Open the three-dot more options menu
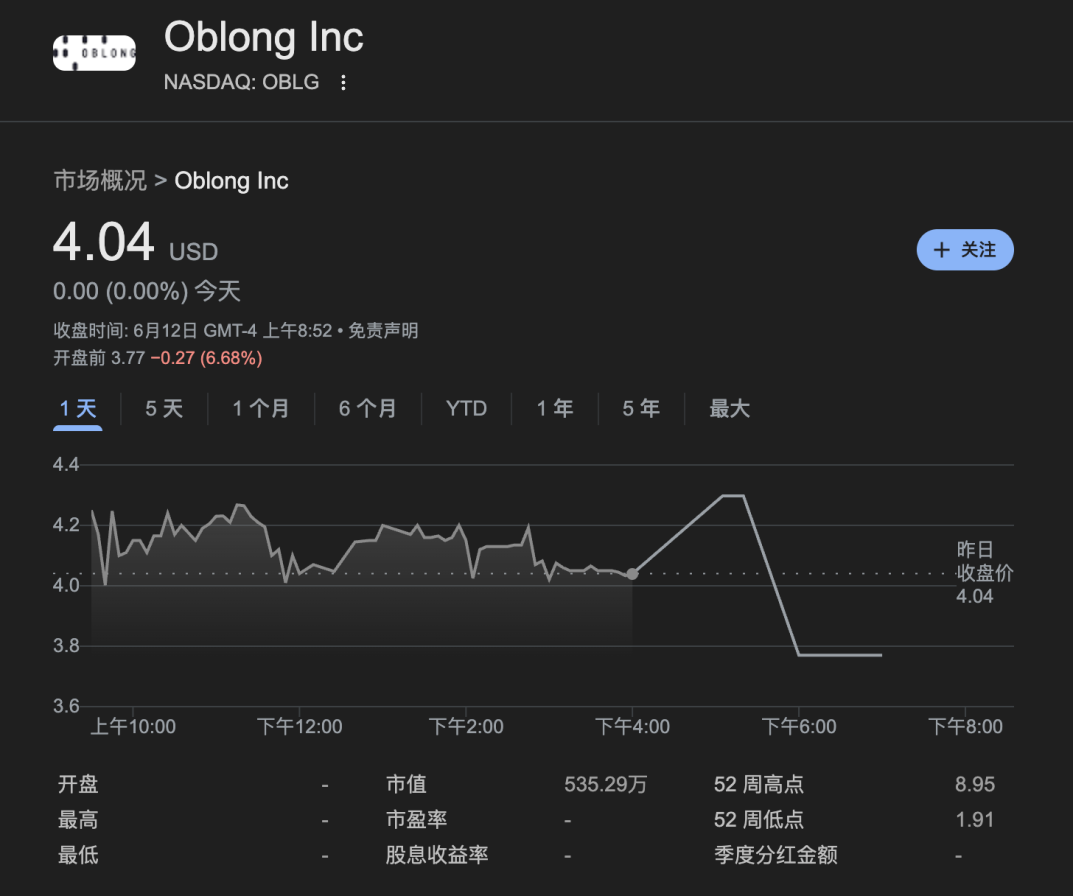The width and height of the screenshot is (1073, 896). click(343, 83)
